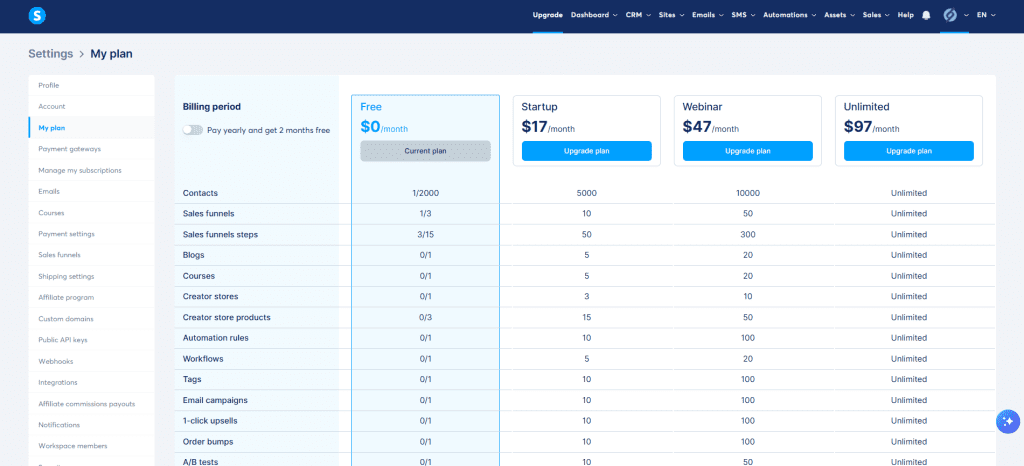This screenshot has width=1024, height=466.
Task: Click the Automation rules row label
Action: click(x=216, y=338)
